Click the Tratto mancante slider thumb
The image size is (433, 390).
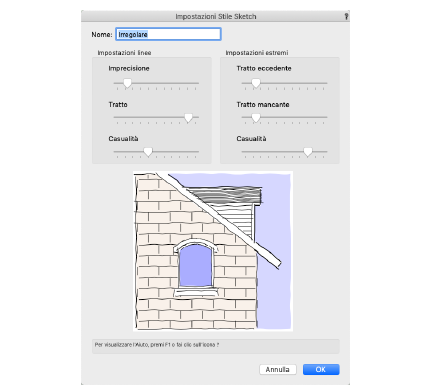coord(256,117)
